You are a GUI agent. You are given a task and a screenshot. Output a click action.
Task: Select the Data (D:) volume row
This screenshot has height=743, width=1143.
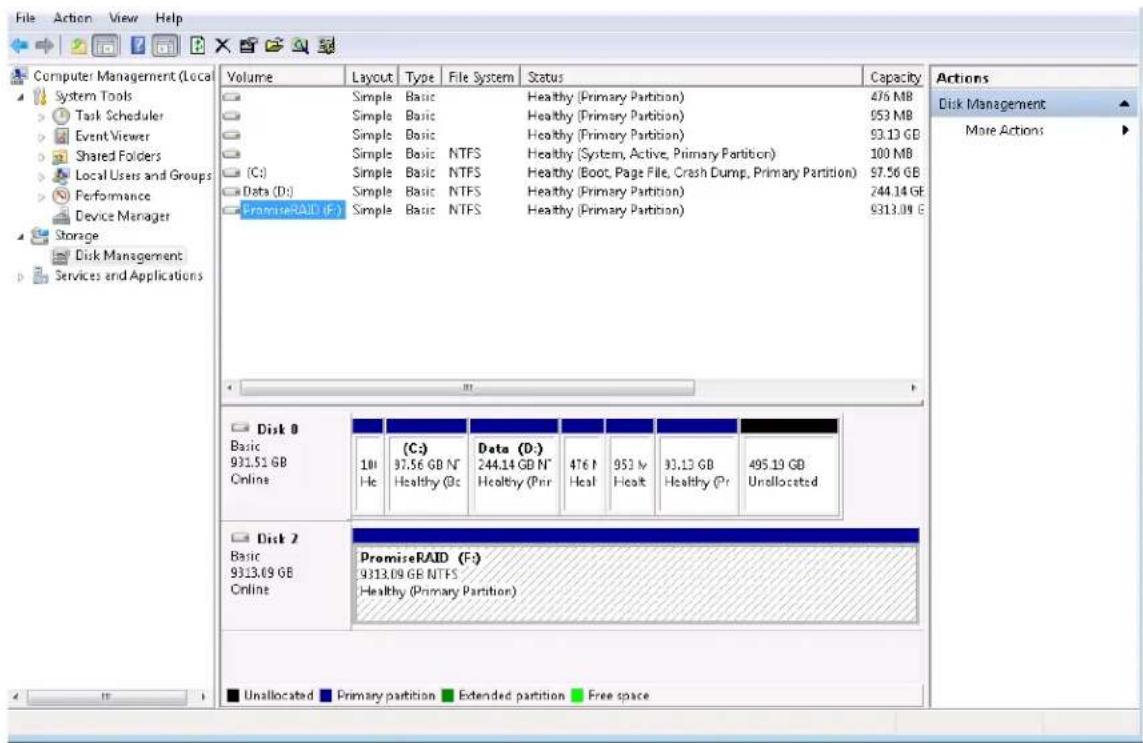click(573, 191)
